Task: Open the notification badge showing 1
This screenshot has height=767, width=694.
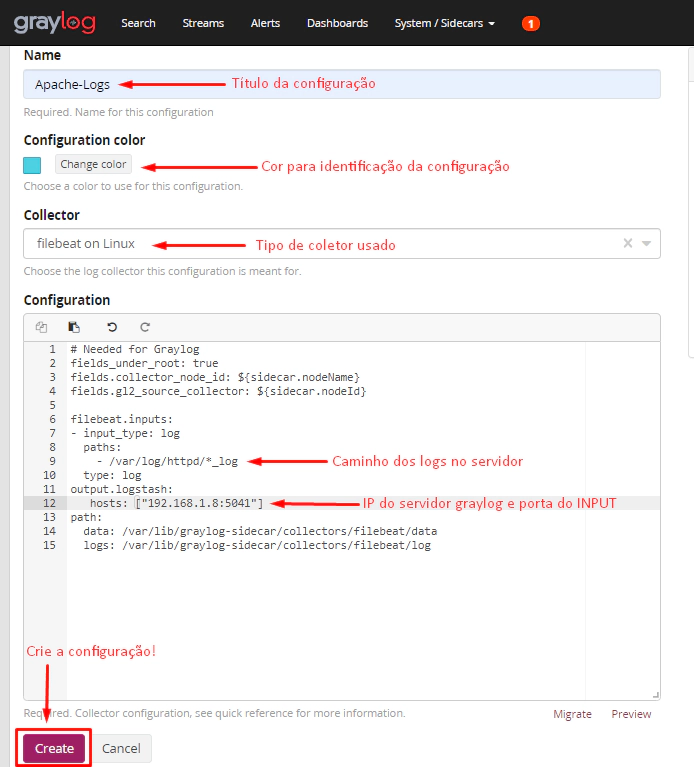Action: 530,23
